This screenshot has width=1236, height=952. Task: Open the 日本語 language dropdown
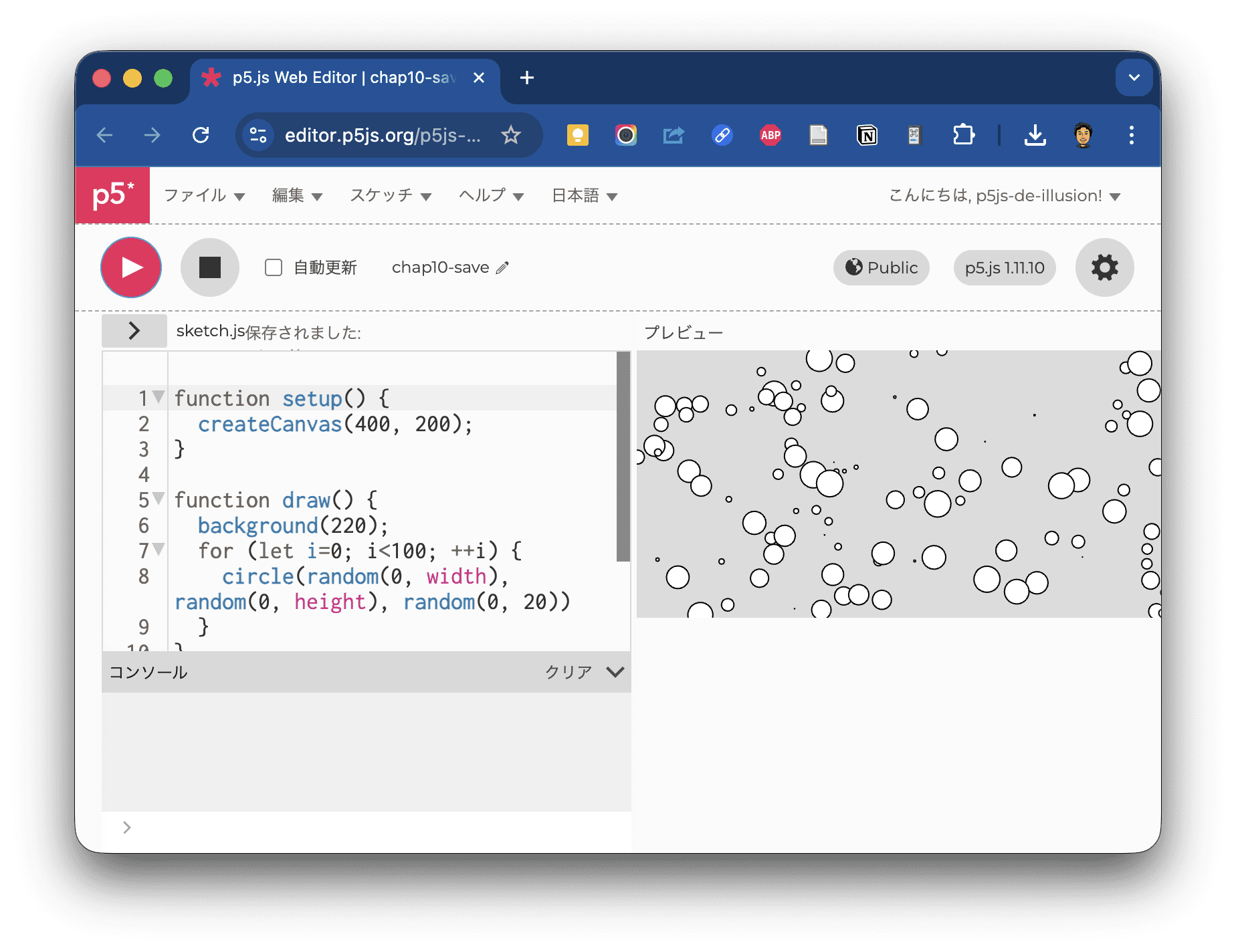point(584,195)
